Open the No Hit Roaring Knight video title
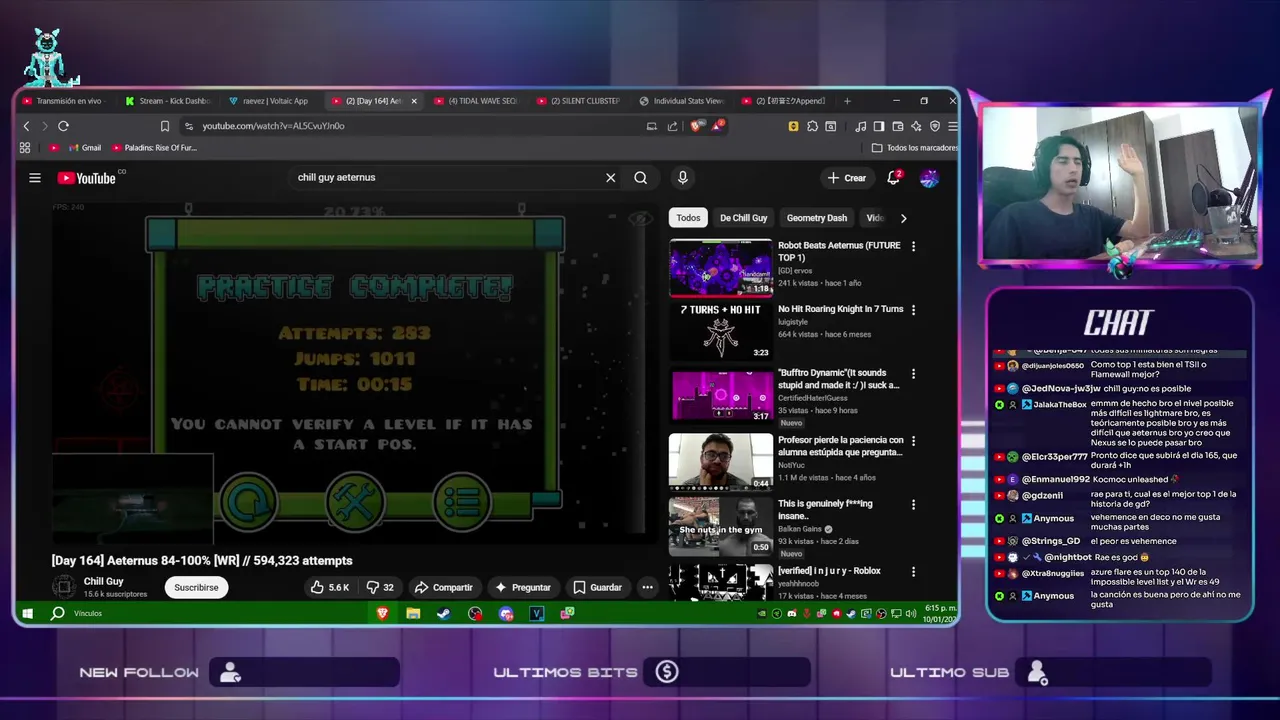Image resolution: width=1280 pixels, height=720 pixels. (x=840, y=309)
